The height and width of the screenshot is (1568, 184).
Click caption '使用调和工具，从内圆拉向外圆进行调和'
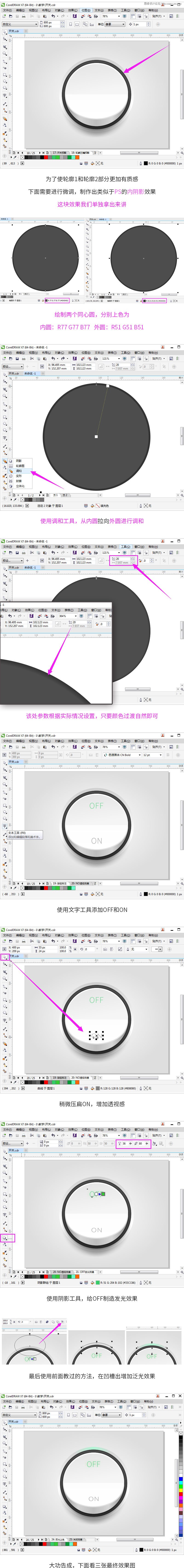92,521
